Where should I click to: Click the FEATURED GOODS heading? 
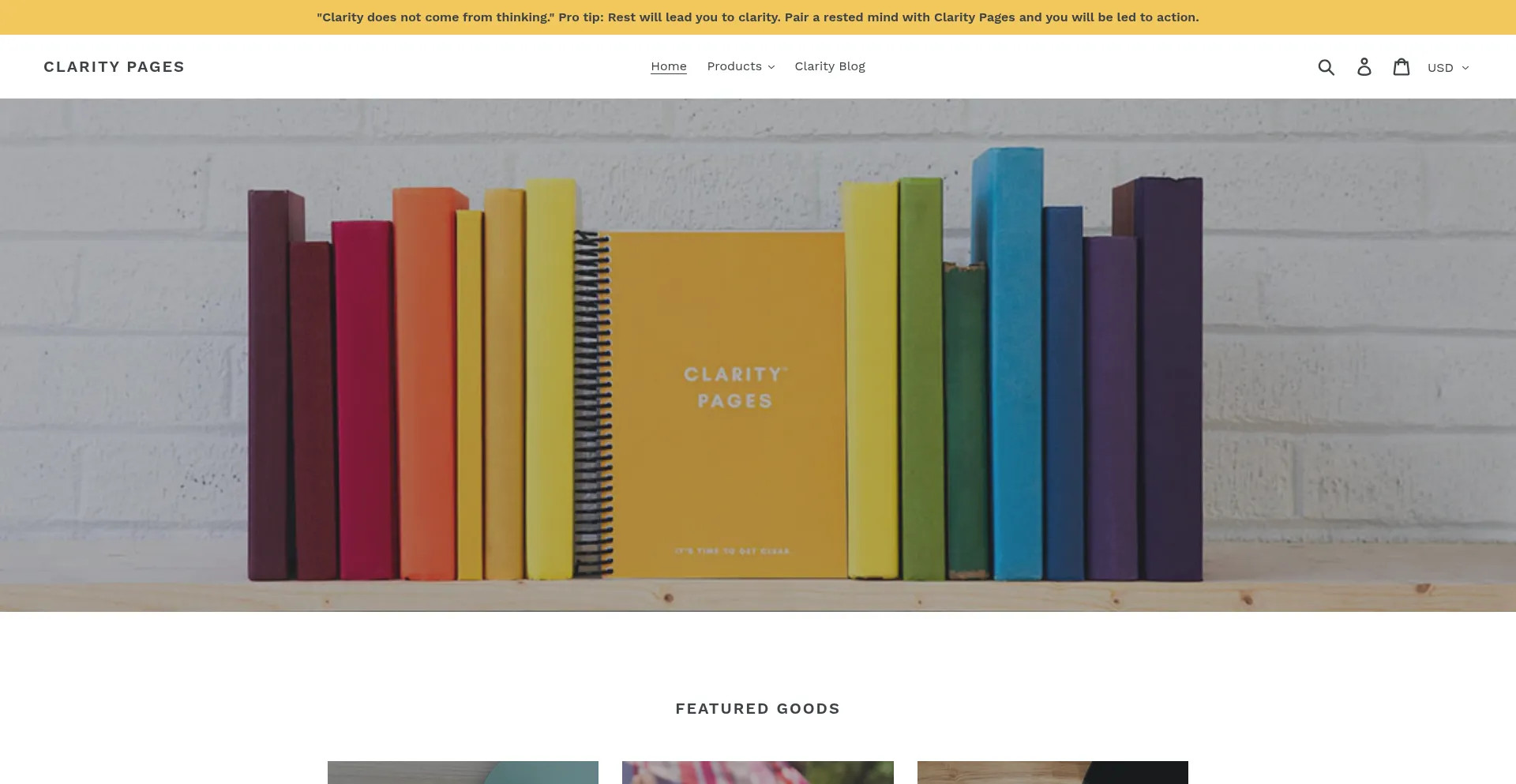click(x=758, y=709)
